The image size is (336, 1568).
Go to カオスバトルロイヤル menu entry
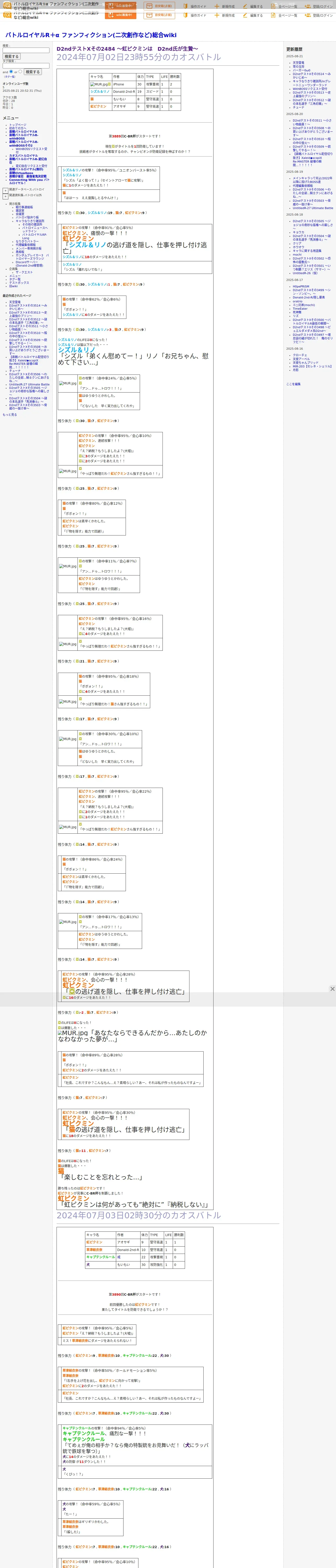(23, 155)
